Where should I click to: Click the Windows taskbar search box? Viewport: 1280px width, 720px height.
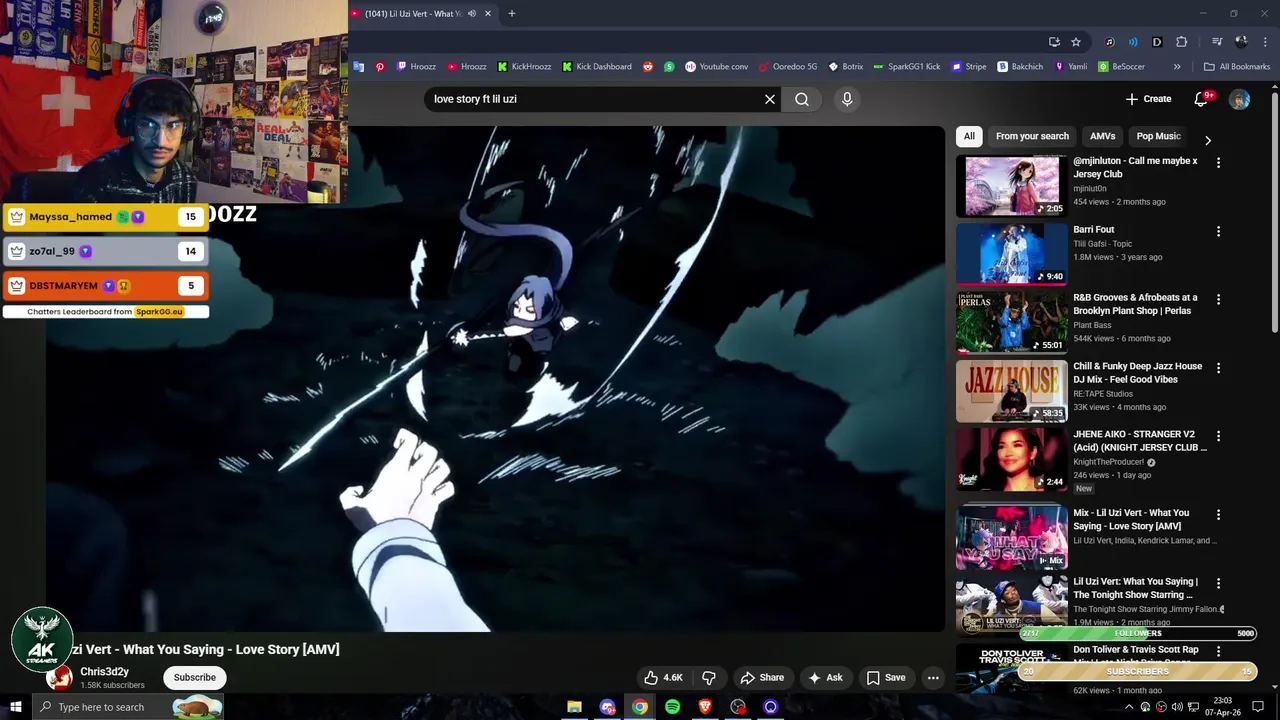click(127, 707)
